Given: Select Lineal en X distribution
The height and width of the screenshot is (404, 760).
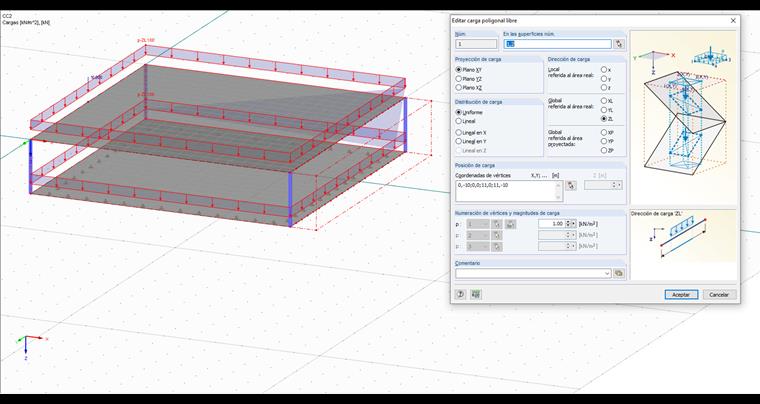Looking at the screenshot, I should (459, 132).
